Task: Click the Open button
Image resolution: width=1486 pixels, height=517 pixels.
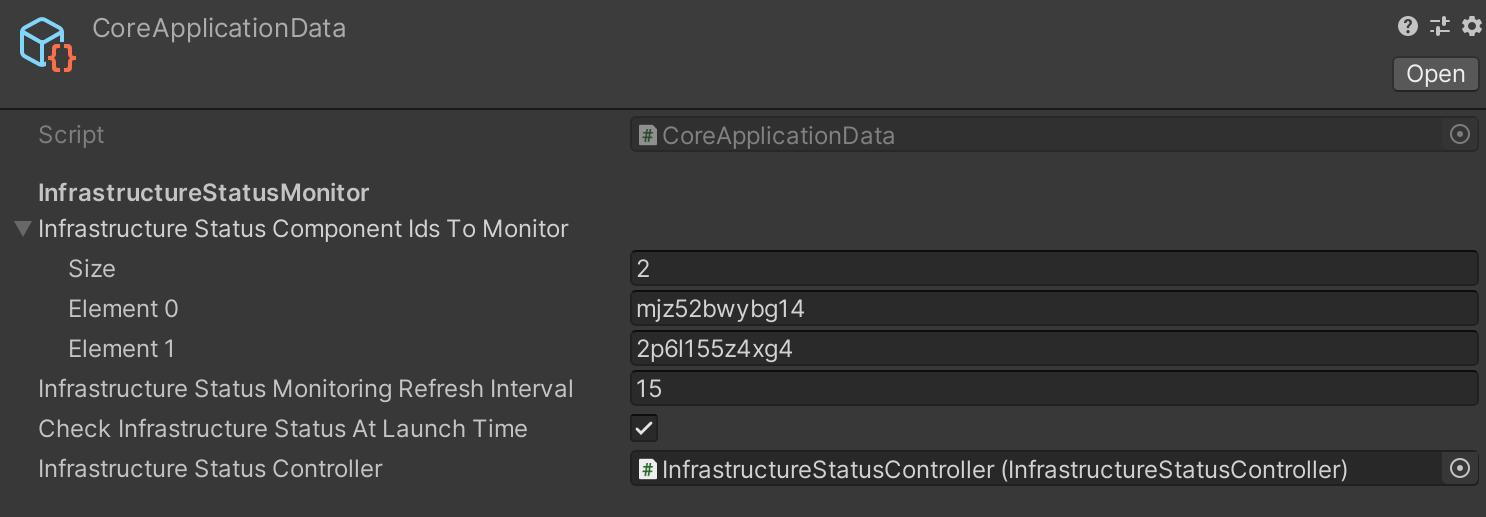Action: (1435, 74)
